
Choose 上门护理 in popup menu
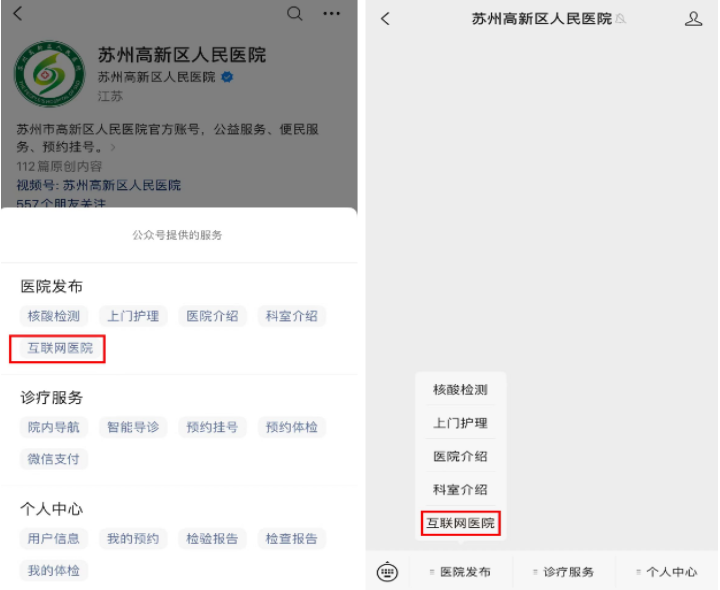tap(461, 423)
